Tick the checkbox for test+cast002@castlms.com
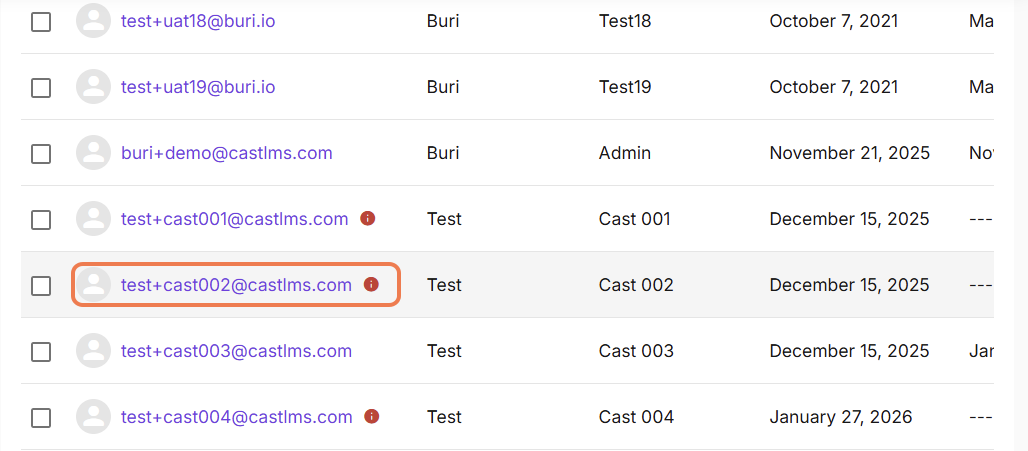1028x451 pixels. (x=41, y=285)
